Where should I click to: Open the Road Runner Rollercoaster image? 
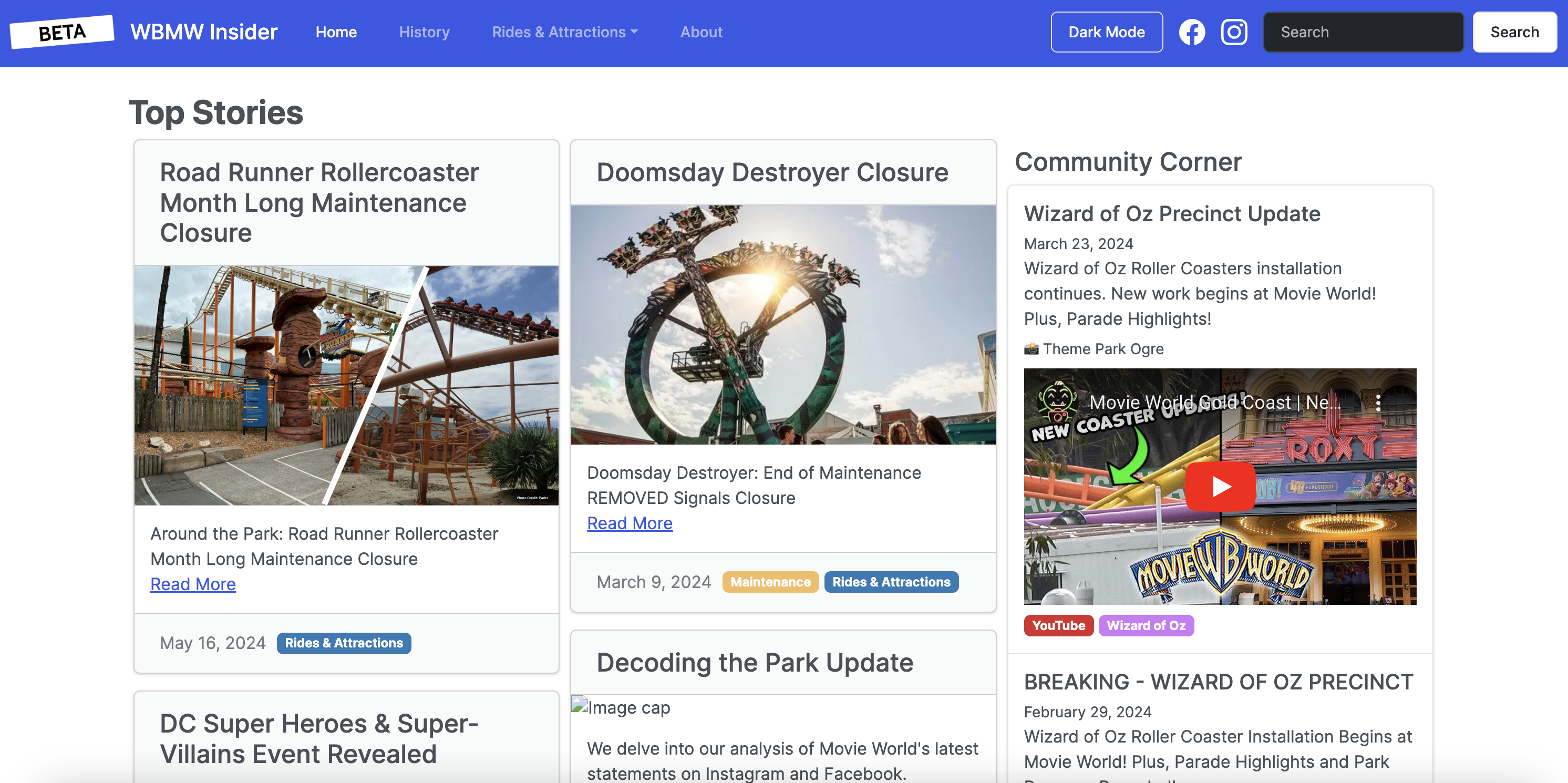pyautogui.click(x=346, y=385)
